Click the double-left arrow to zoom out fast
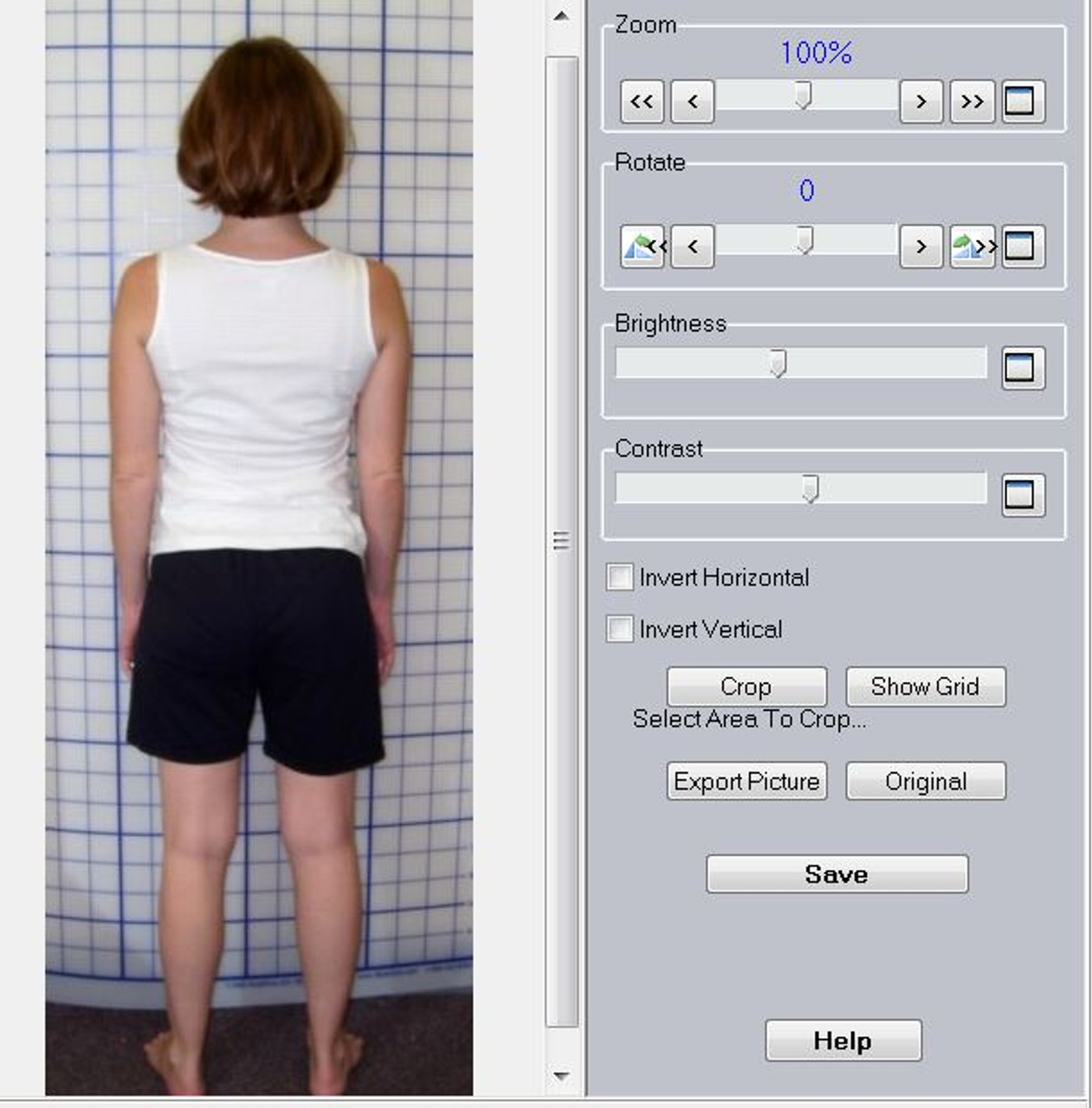 point(641,101)
